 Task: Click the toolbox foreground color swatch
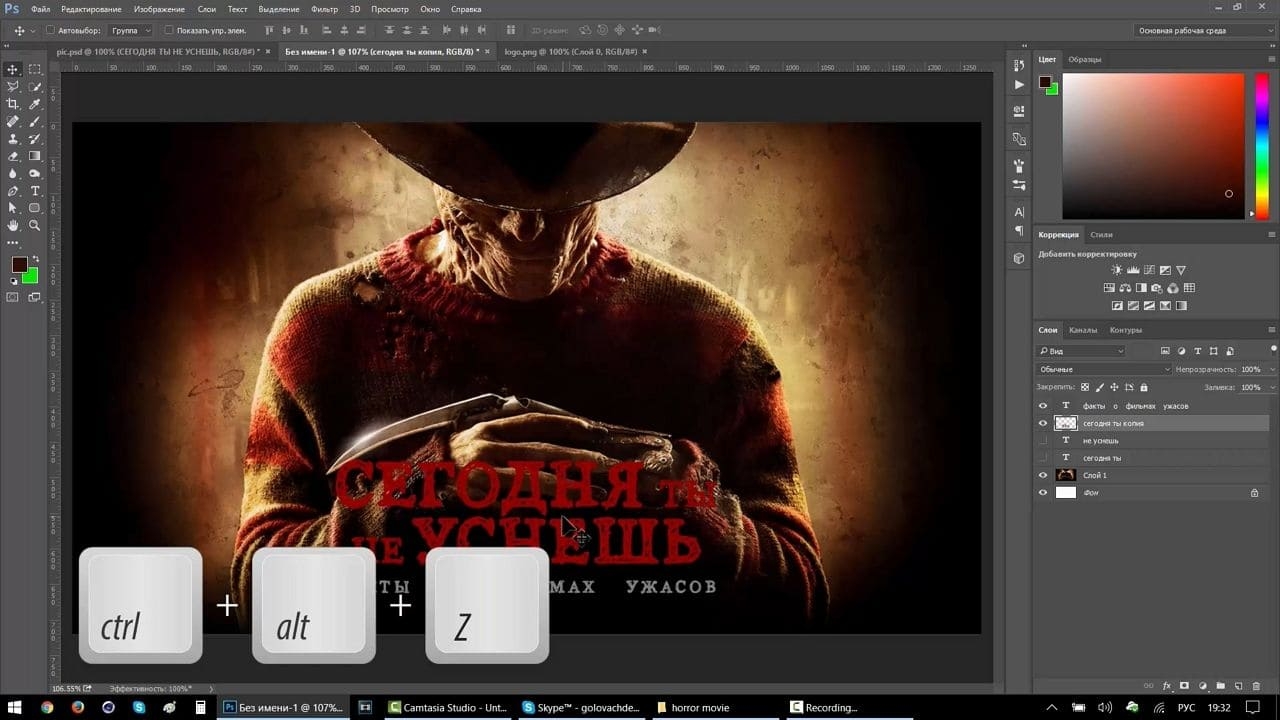[x=19, y=264]
